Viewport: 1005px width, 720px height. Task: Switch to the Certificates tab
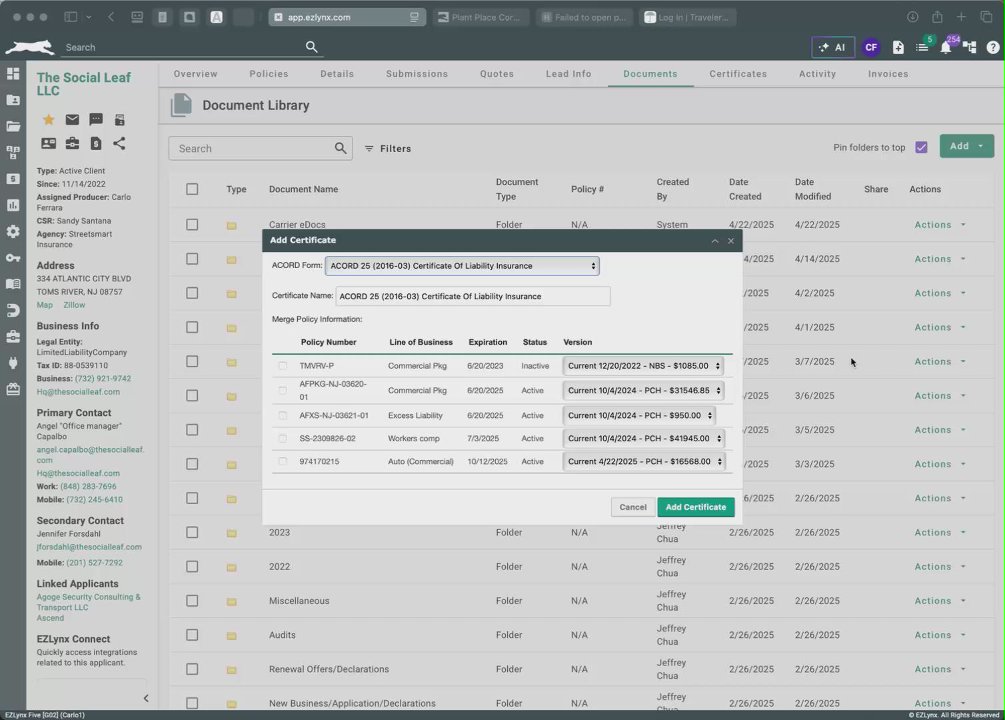(x=738, y=74)
